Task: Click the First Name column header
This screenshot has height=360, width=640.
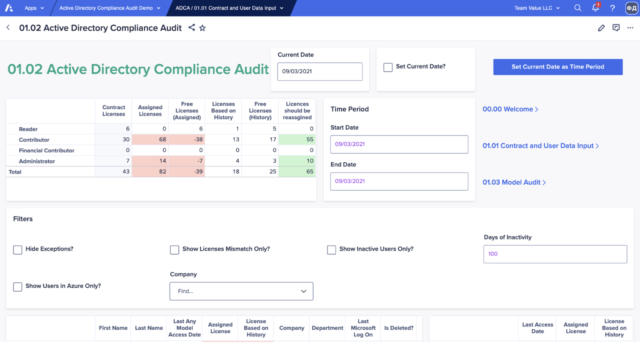Action: [113, 328]
